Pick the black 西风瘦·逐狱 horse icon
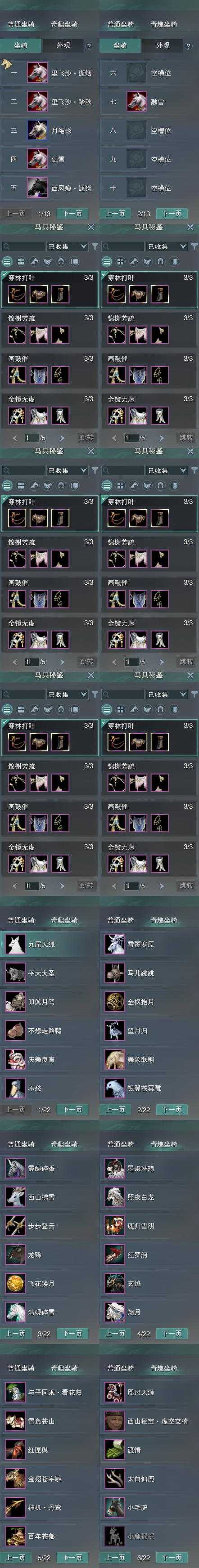 (37, 188)
